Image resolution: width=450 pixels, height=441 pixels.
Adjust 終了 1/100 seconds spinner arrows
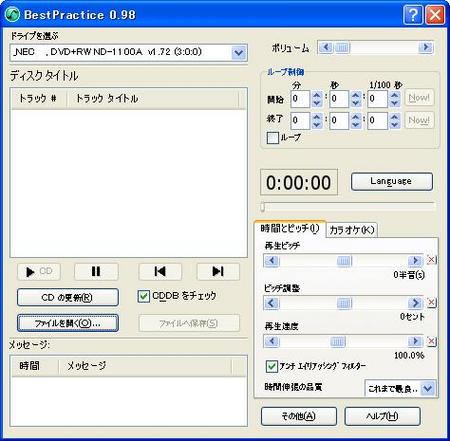[395, 121]
